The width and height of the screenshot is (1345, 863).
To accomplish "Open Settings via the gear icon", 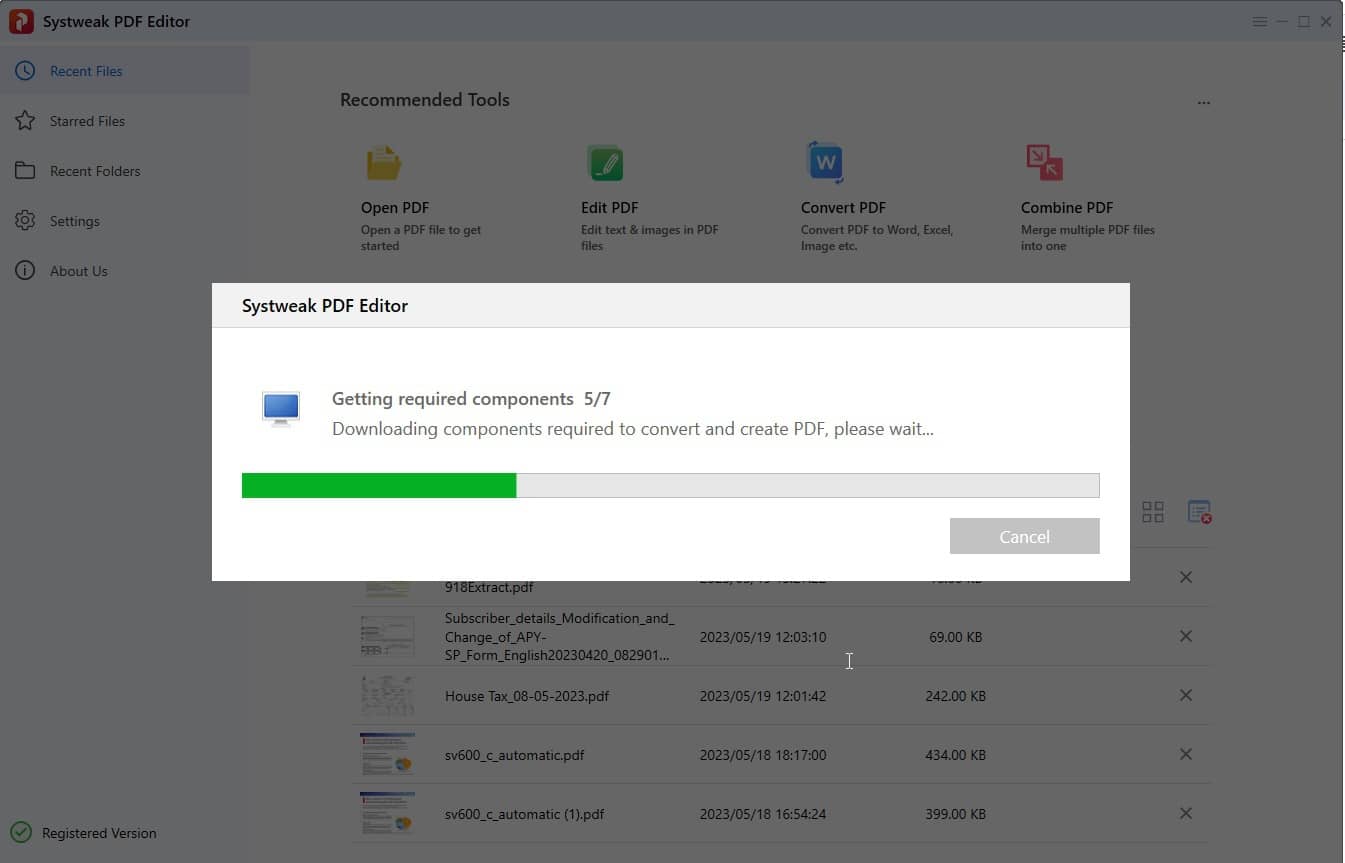I will click(25, 221).
